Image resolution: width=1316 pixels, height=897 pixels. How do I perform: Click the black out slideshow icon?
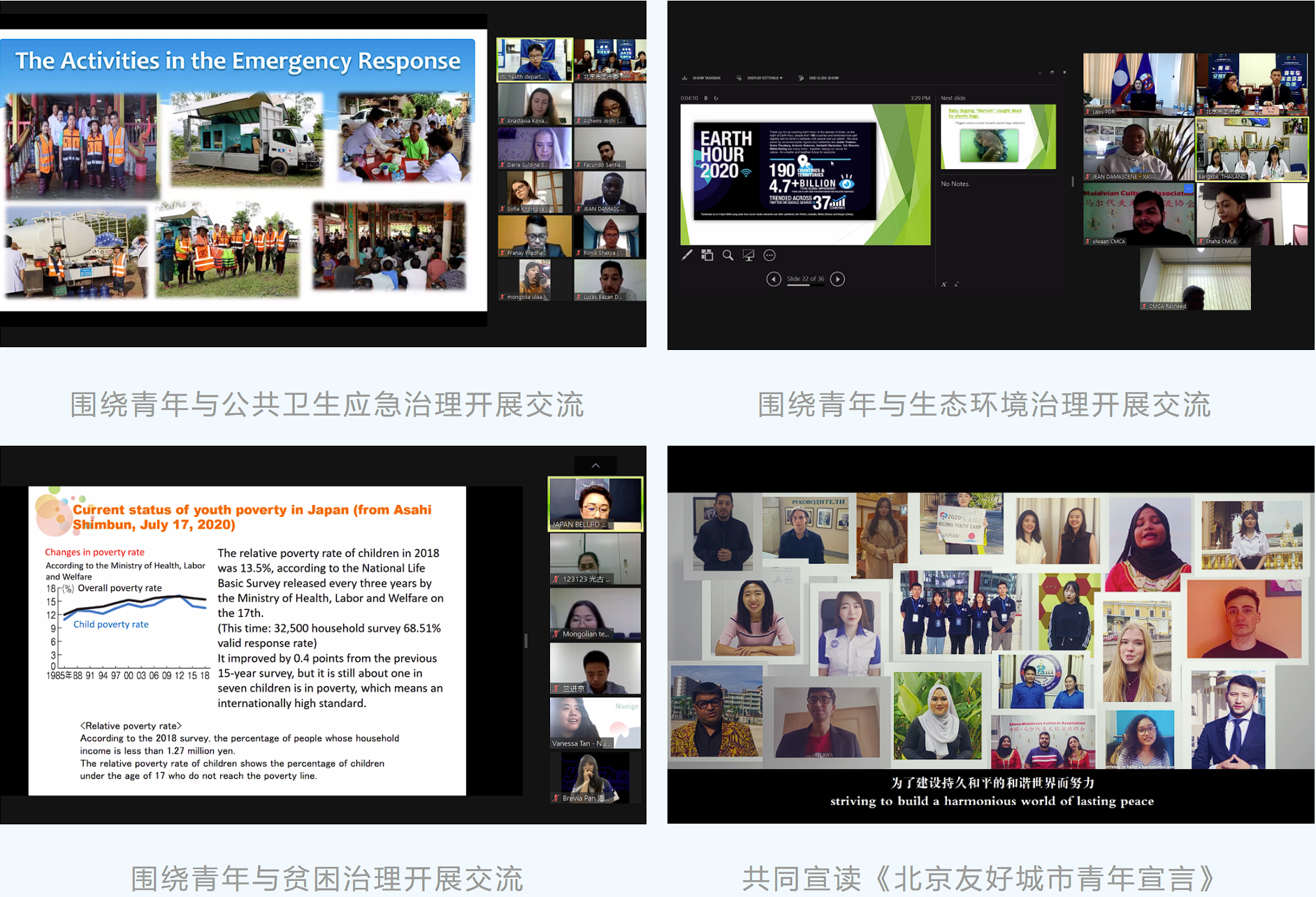tap(749, 256)
